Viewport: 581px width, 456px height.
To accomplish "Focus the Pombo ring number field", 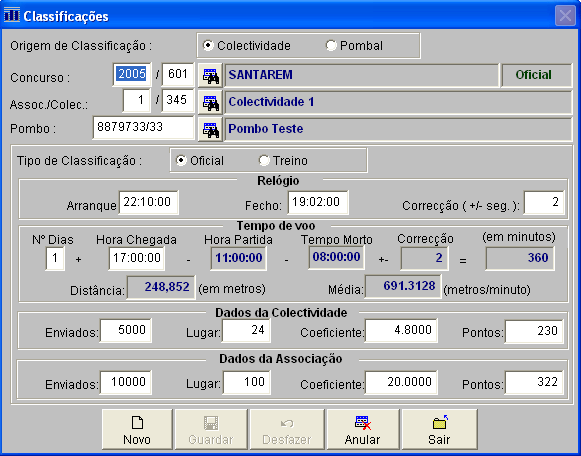I will 143,127.
